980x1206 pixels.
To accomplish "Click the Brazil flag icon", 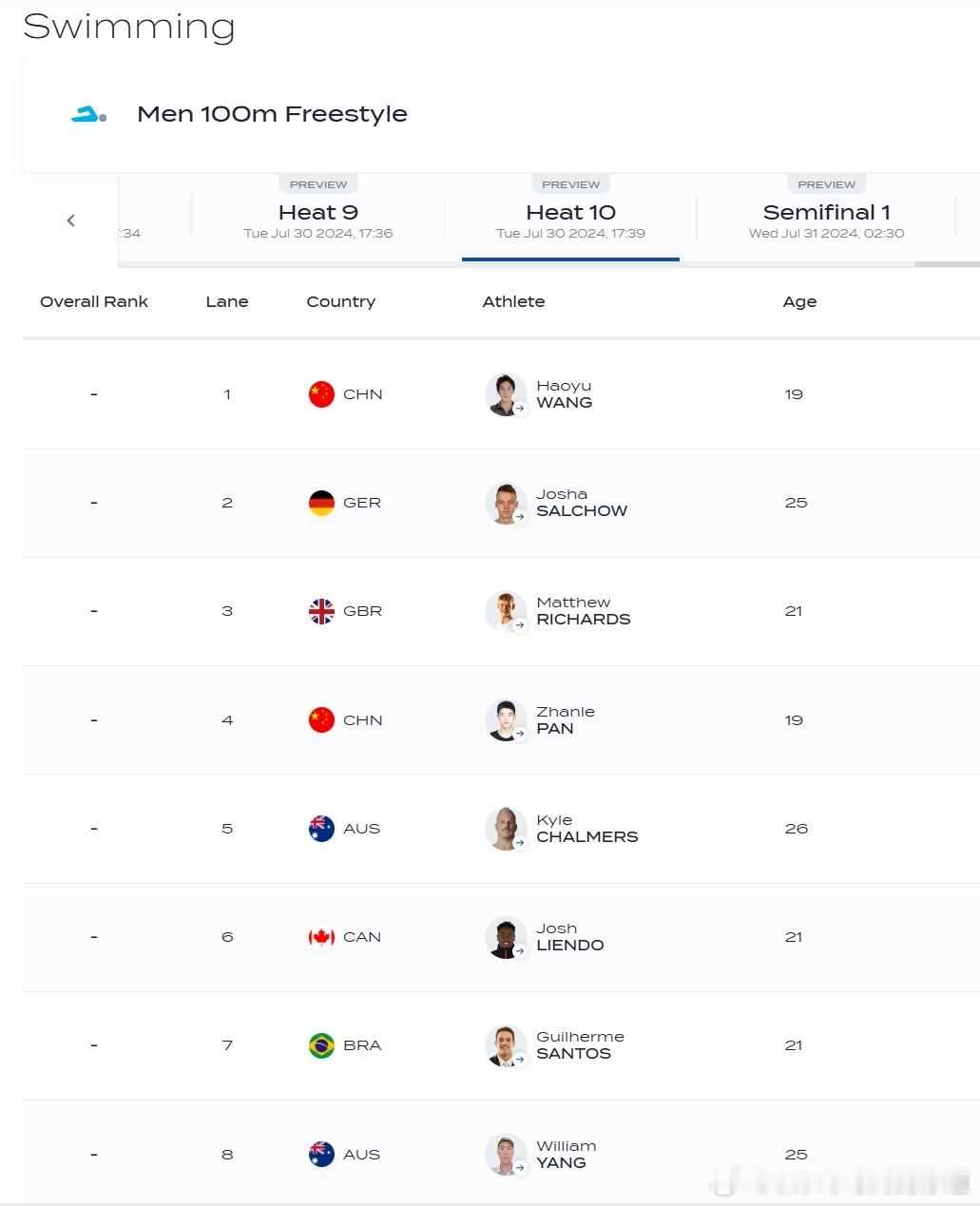I will click(x=321, y=1045).
